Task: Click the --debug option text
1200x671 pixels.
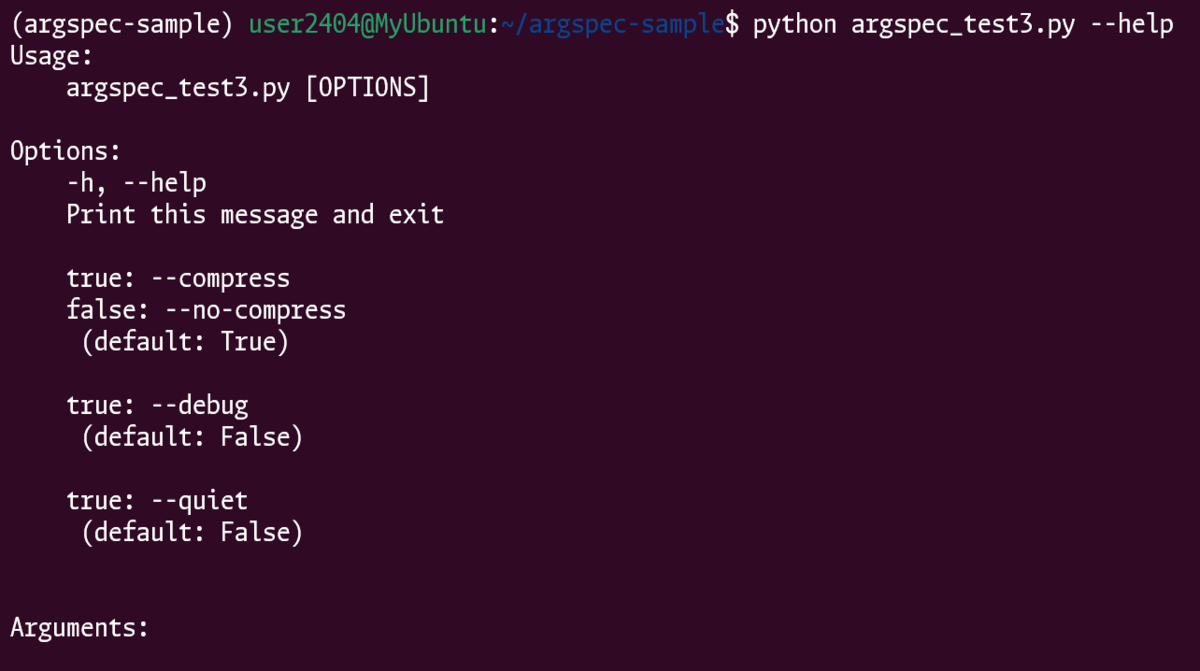Action: [213, 405]
